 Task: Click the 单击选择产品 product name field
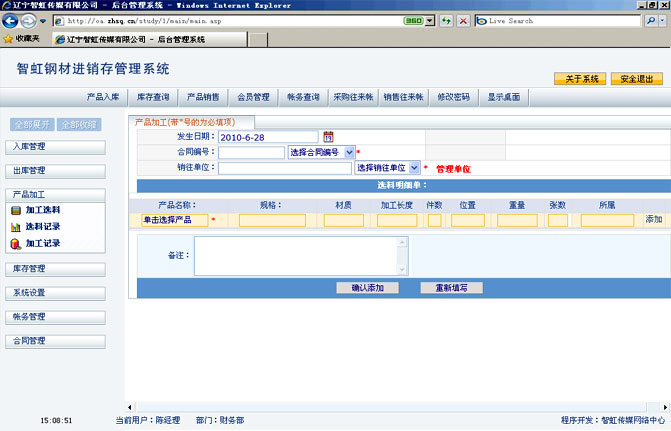[x=174, y=220]
